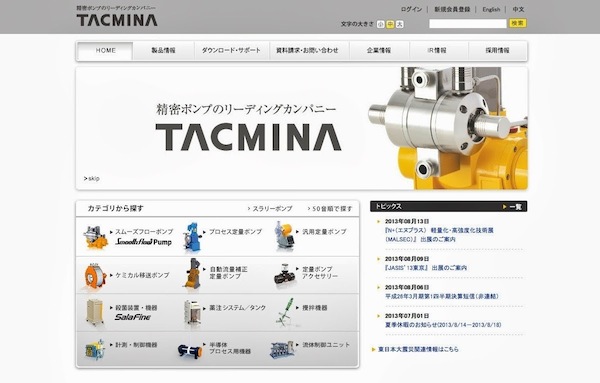600x383 pixels.
Task: Open the スラリーポンプ shortcut link
Action: point(270,209)
